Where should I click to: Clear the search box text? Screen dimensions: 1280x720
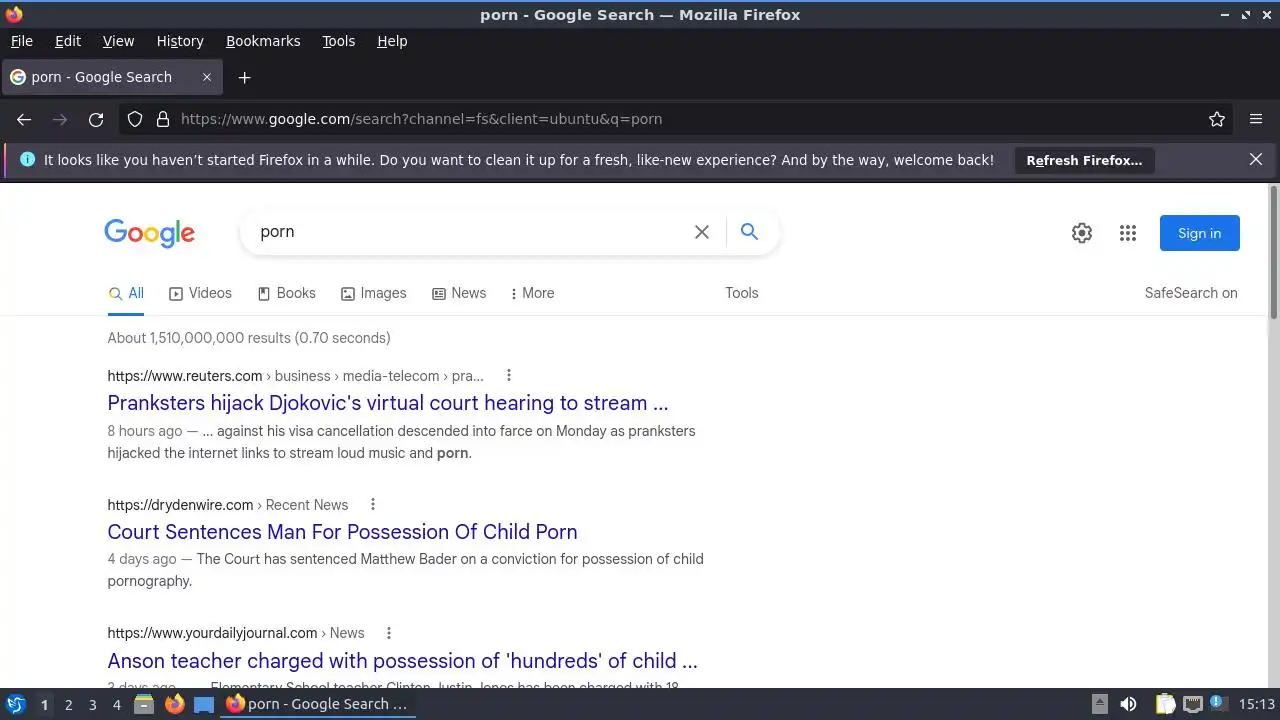[702, 232]
